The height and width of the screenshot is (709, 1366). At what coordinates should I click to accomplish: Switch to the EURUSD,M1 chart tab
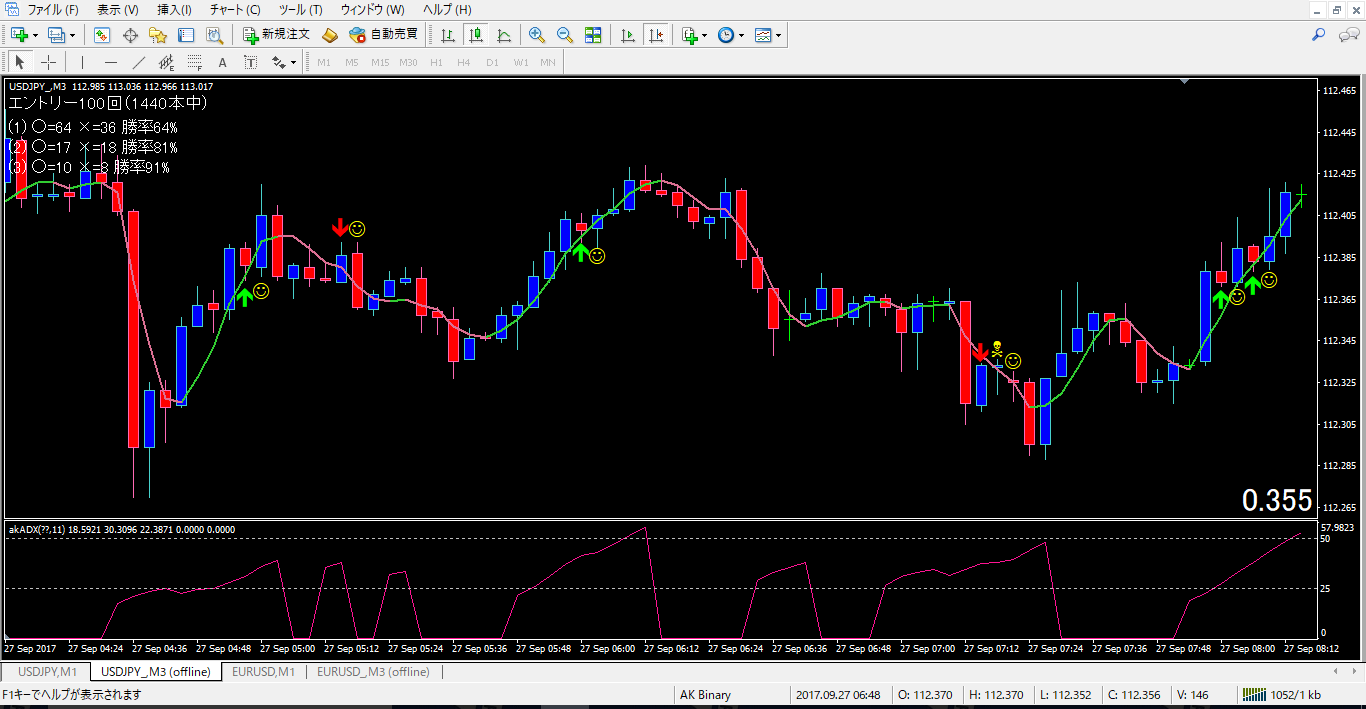click(x=263, y=672)
